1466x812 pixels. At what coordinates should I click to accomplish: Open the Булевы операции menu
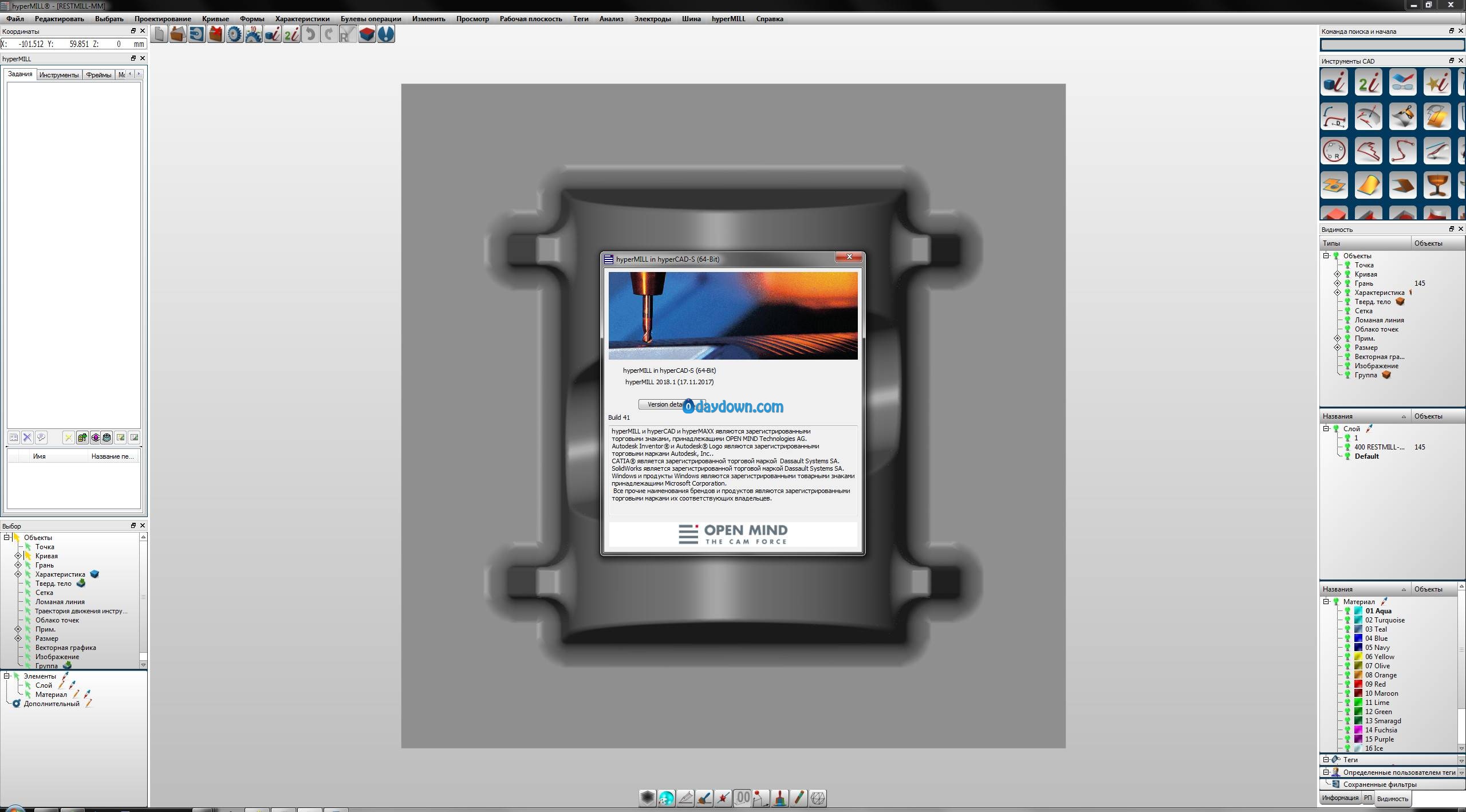371,19
